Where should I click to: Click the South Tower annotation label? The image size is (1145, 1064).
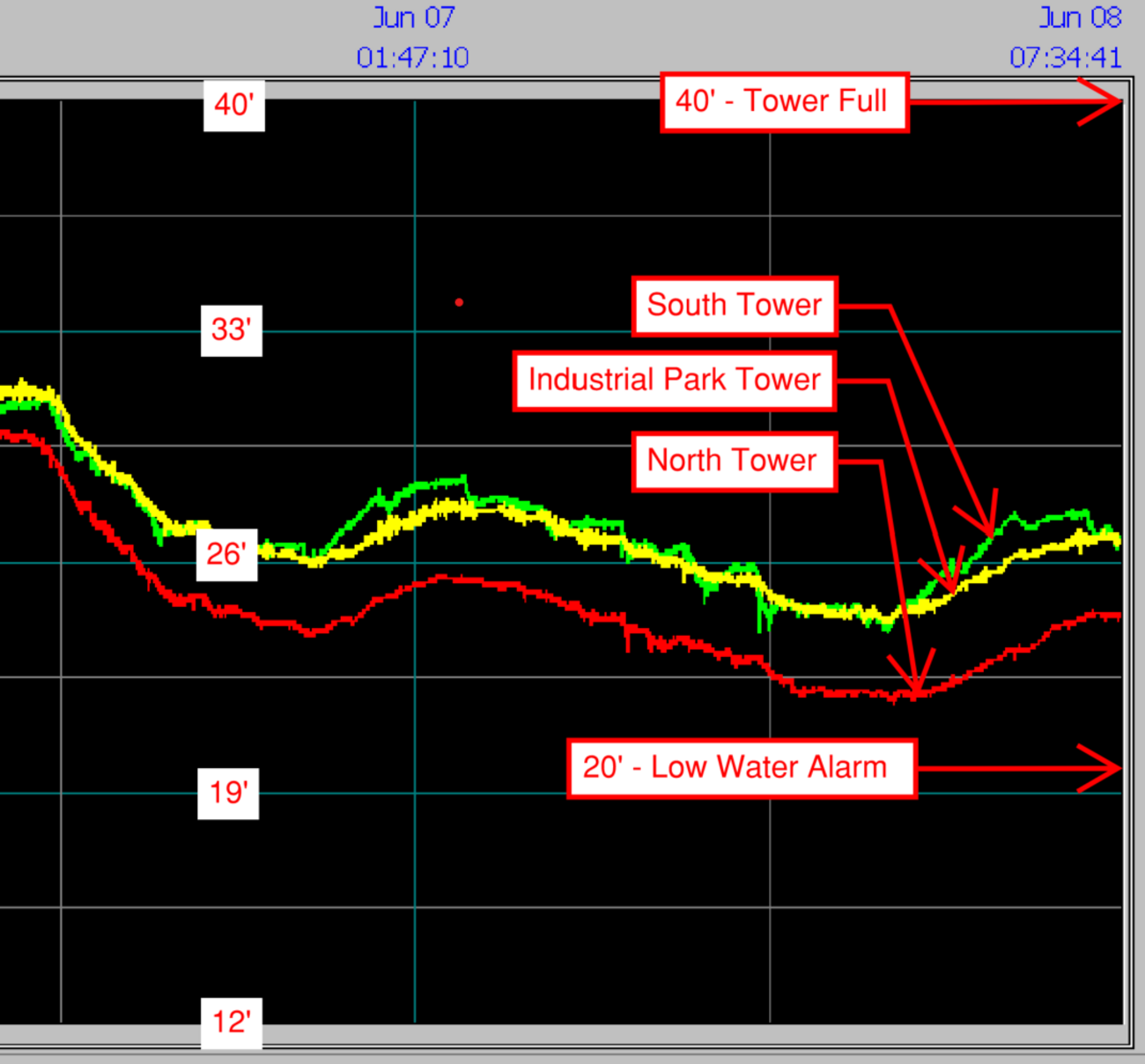point(734,306)
